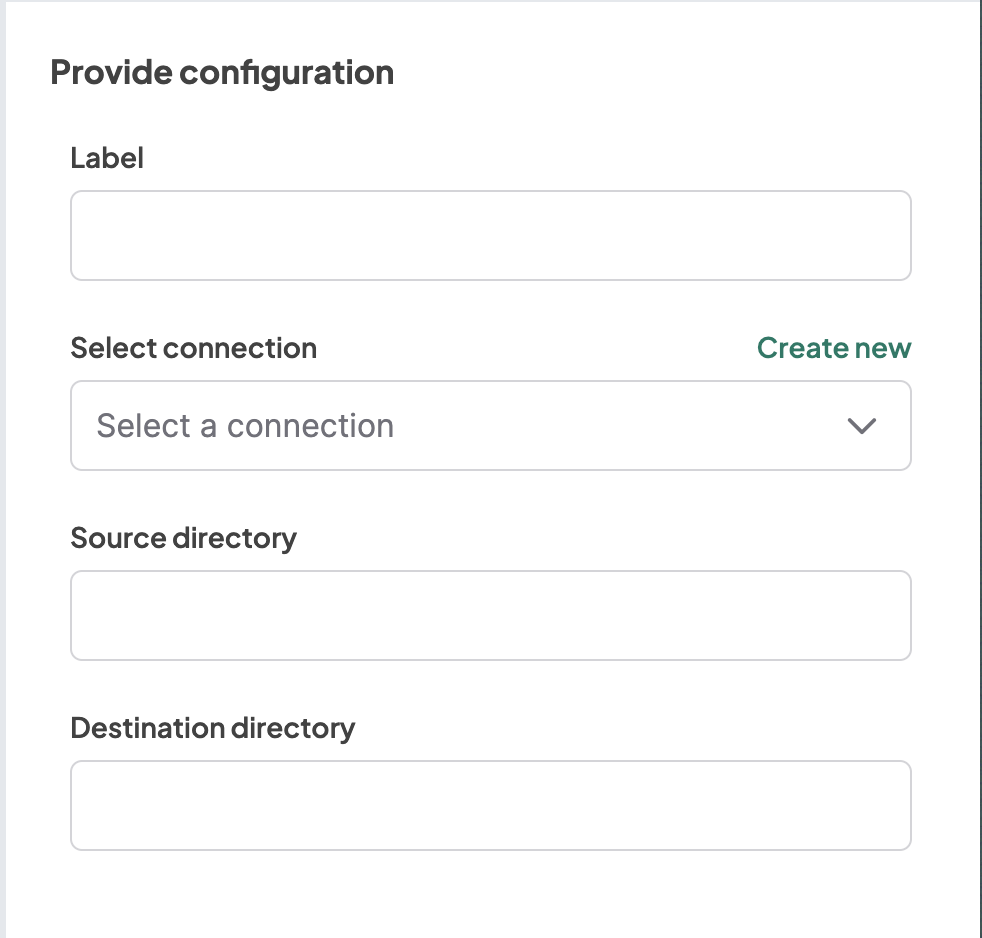Focus the Label input field

coord(490,236)
